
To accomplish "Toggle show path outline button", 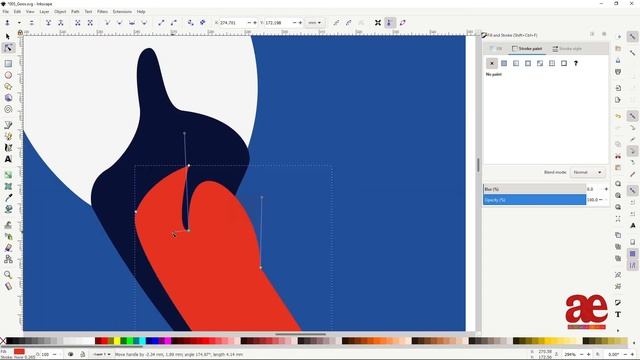I will tap(402, 23).
